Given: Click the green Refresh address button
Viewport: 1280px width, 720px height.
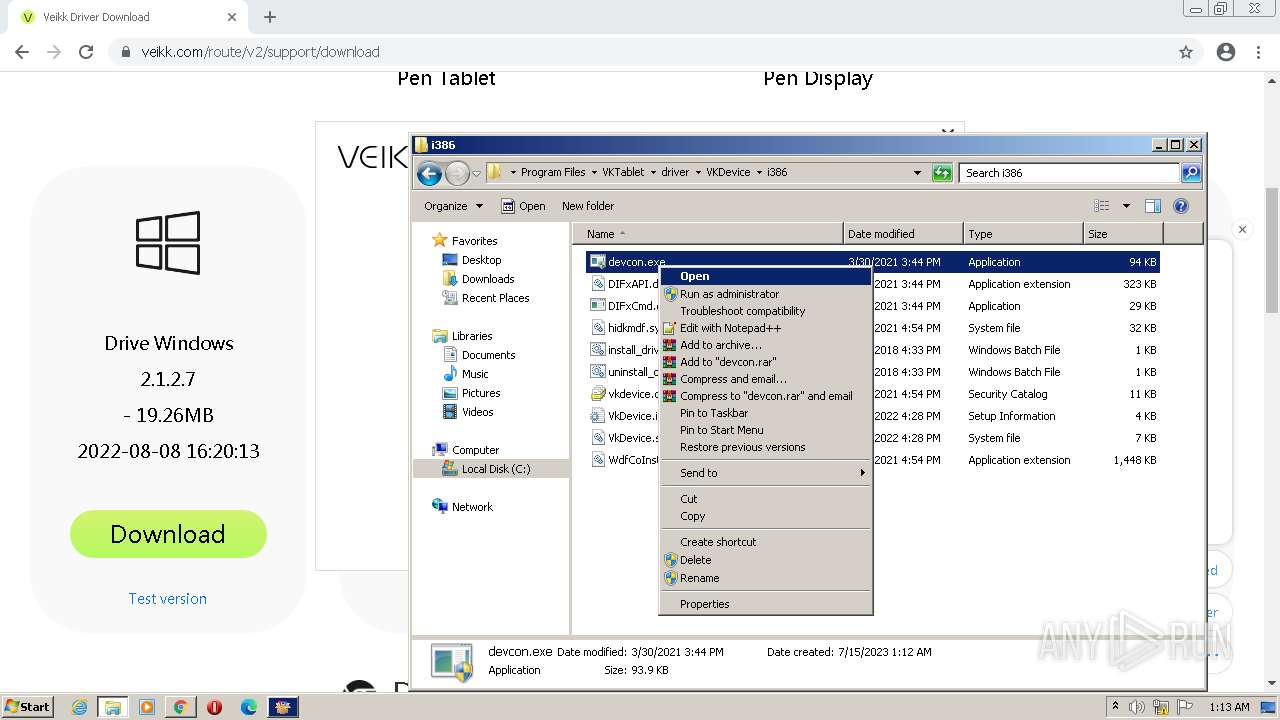Looking at the screenshot, I should point(941,173).
